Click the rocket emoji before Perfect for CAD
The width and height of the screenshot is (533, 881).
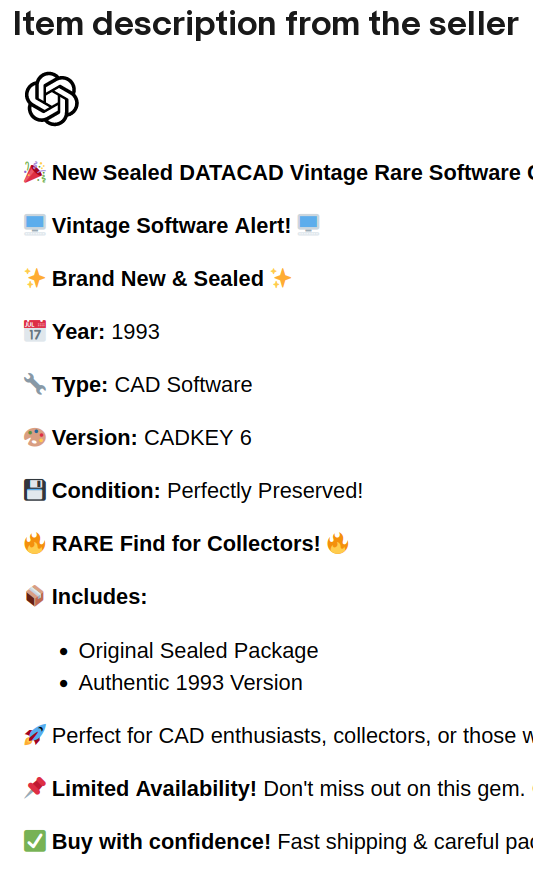(35, 735)
